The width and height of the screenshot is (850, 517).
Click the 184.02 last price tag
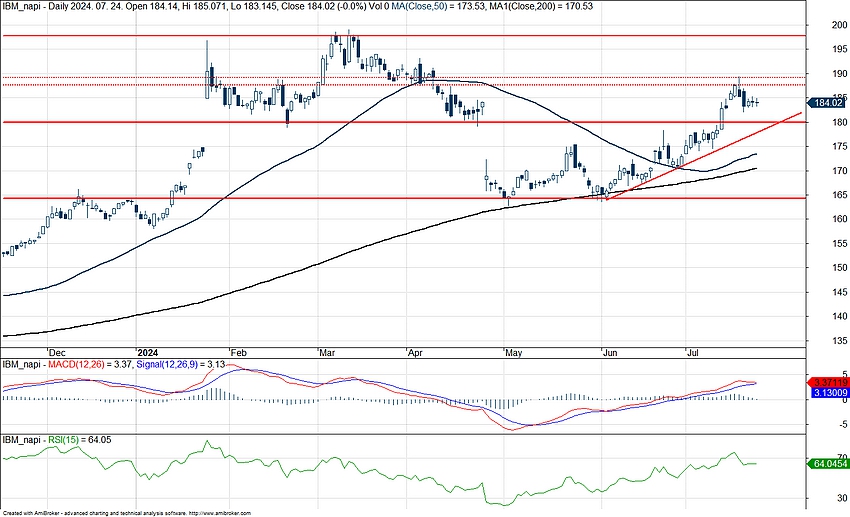827,103
